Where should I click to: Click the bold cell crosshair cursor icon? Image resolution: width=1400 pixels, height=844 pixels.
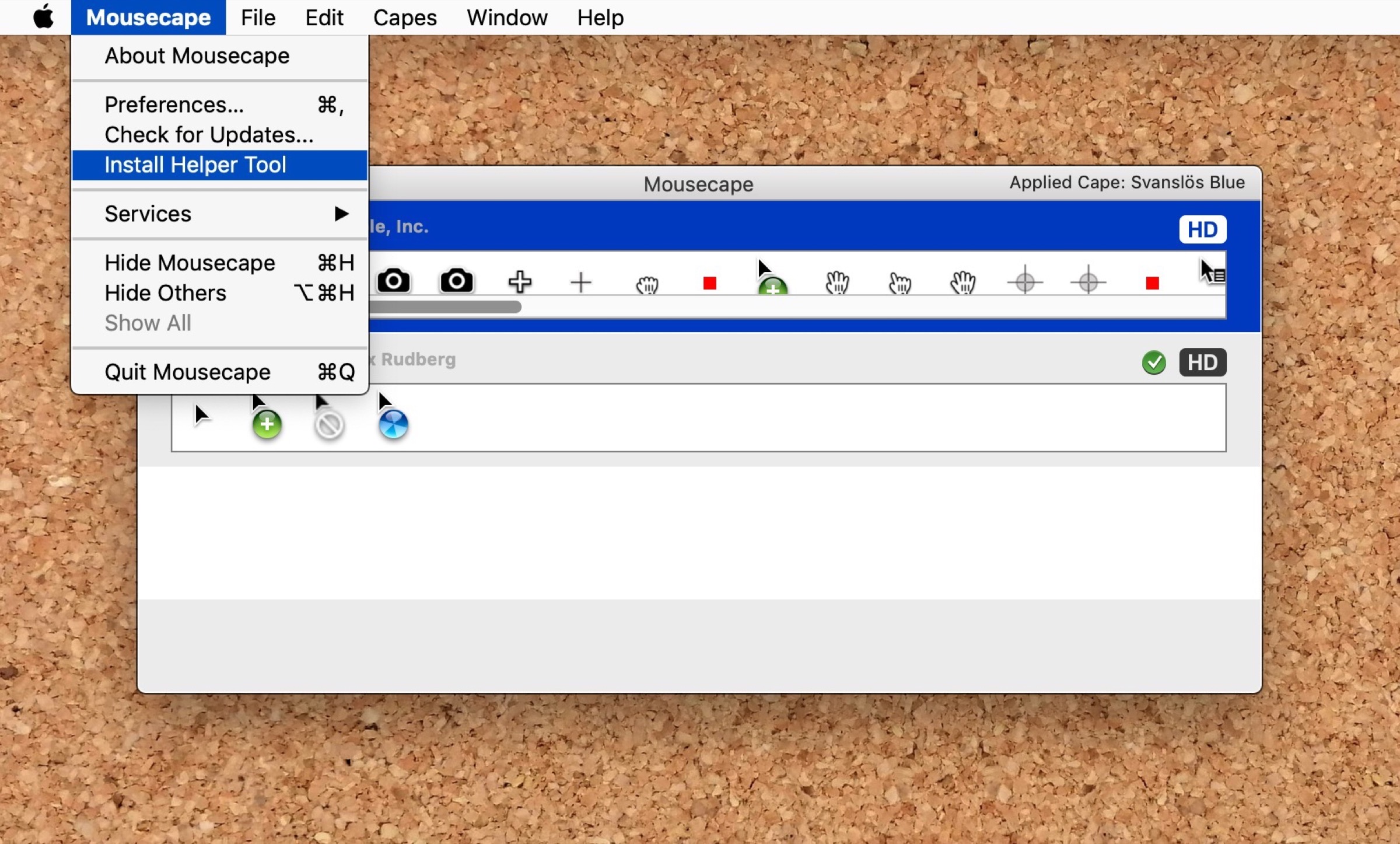click(x=519, y=283)
